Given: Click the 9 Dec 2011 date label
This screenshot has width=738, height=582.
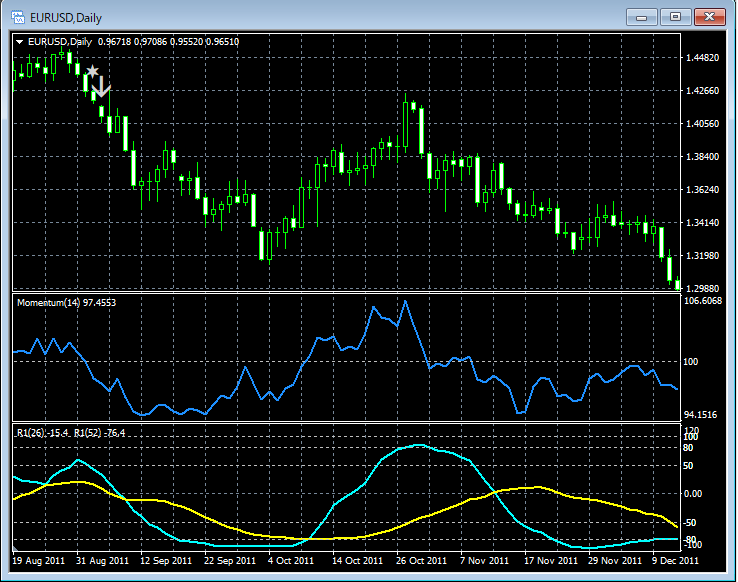Looking at the screenshot, I should (678, 561).
